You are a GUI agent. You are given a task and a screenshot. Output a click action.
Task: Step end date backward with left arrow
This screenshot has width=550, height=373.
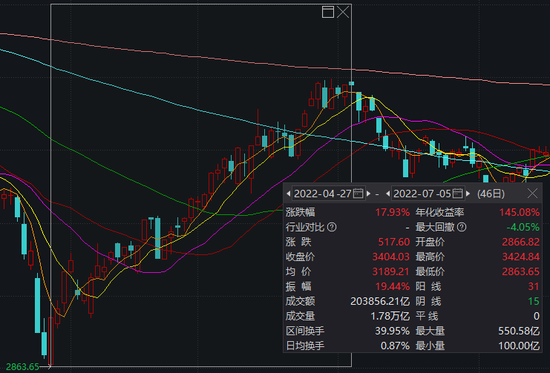(x=388, y=193)
